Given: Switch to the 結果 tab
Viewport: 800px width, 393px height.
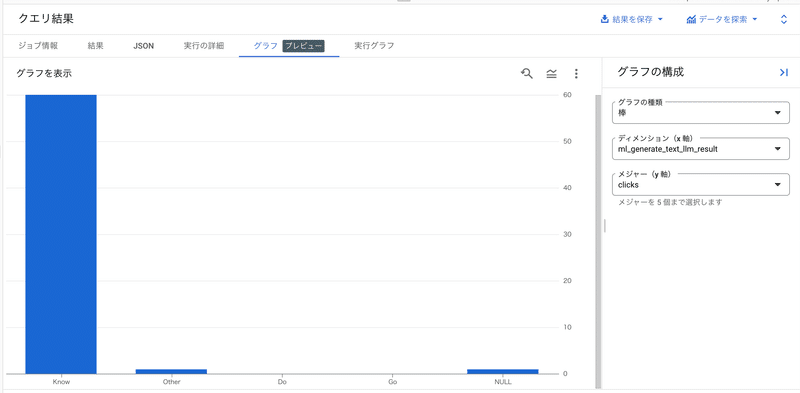Looking at the screenshot, I should (95, 45).
